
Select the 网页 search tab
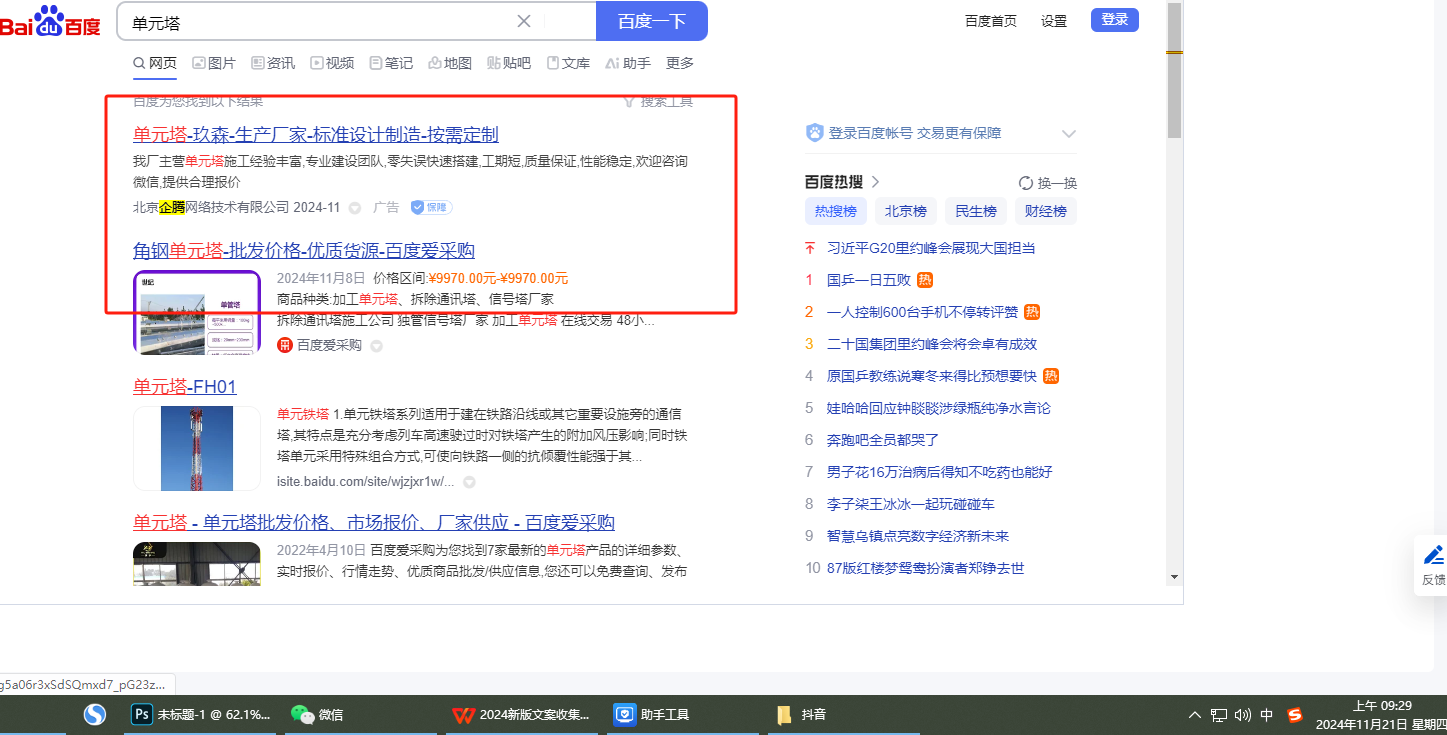coord(155,63)
